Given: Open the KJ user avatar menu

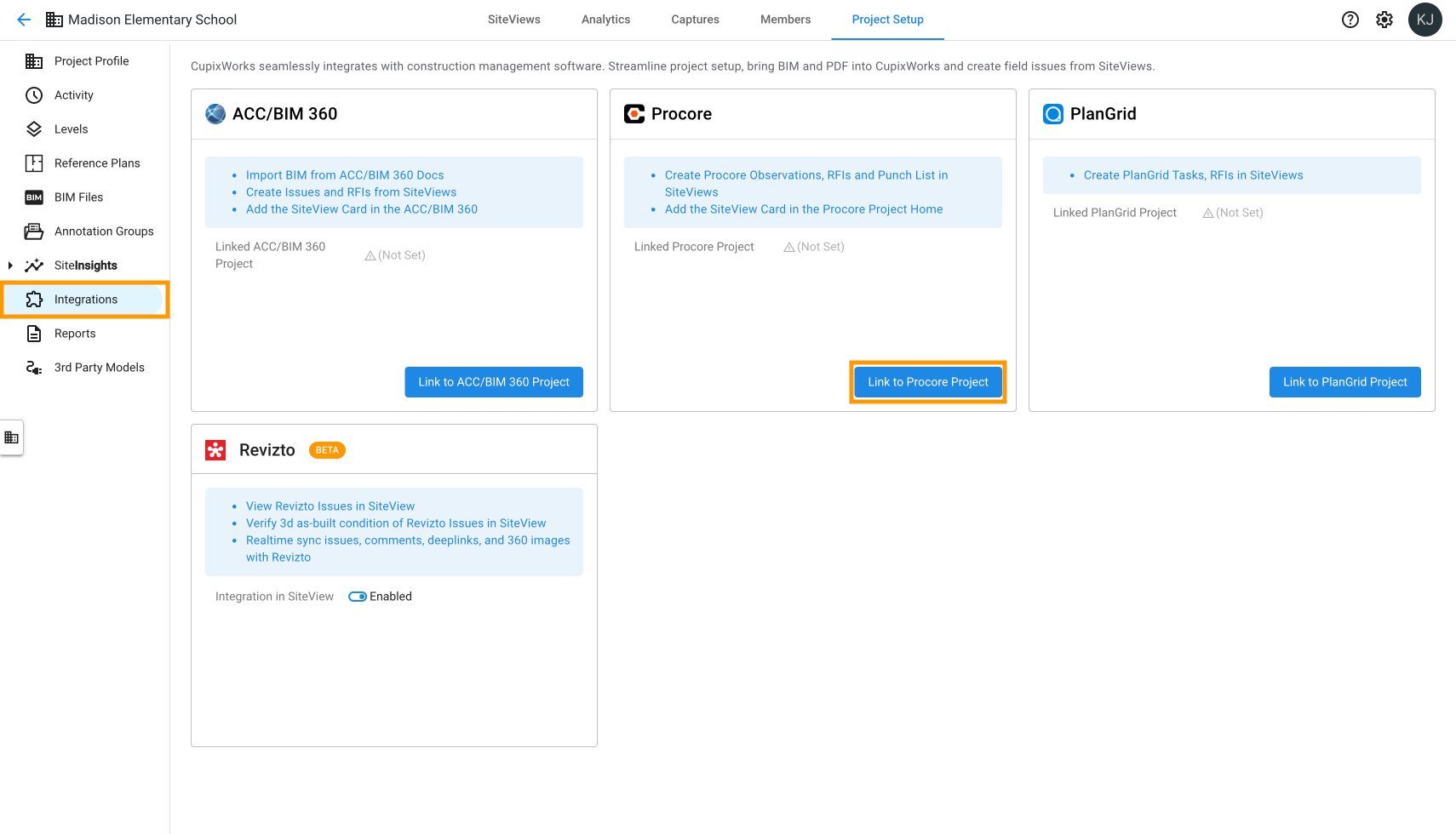Looking at the screenshot, I should pyautogui.click(x=1425, y=20).
